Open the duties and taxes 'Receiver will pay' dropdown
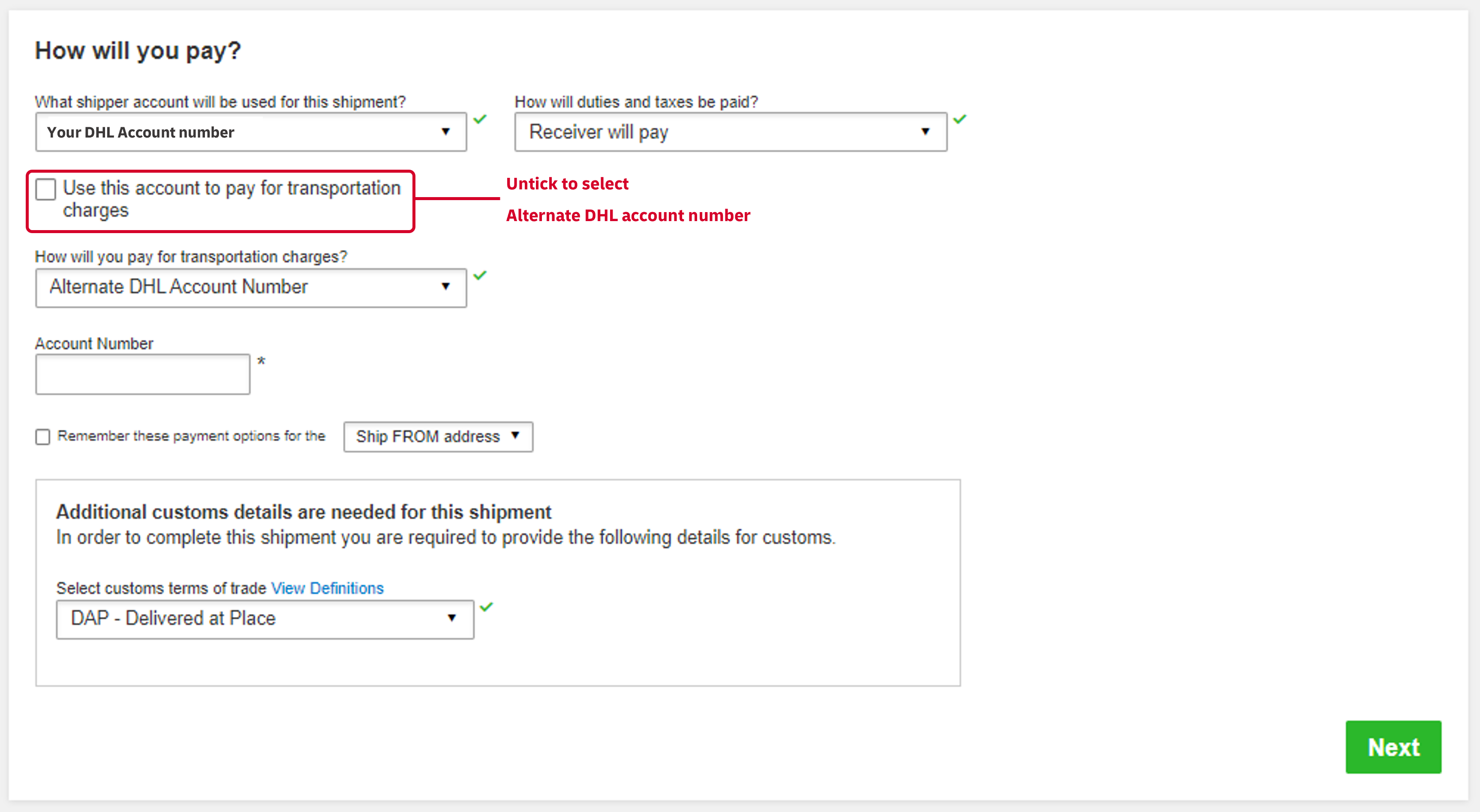 pyautogui.click(x=731, y=132)
